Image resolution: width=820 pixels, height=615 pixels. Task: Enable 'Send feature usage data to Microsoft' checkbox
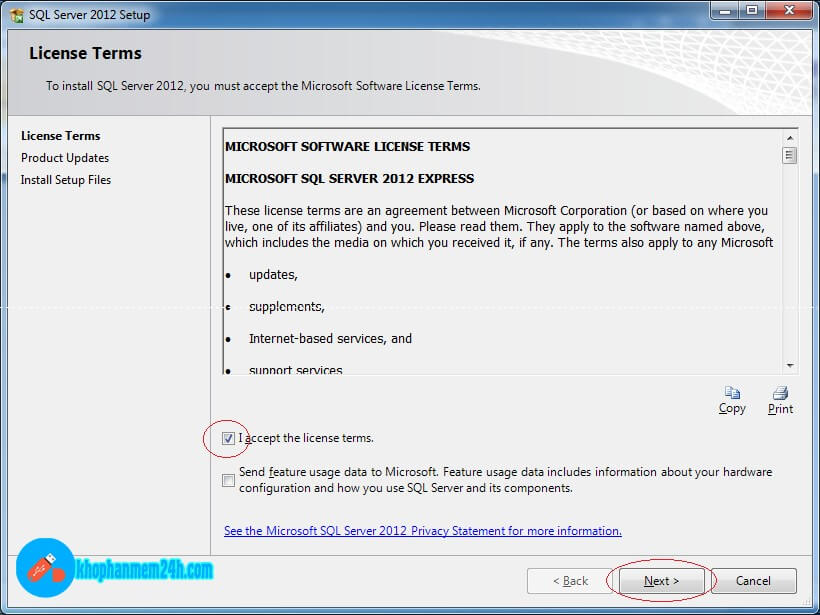pyautogui.click(x=229, y=480)
